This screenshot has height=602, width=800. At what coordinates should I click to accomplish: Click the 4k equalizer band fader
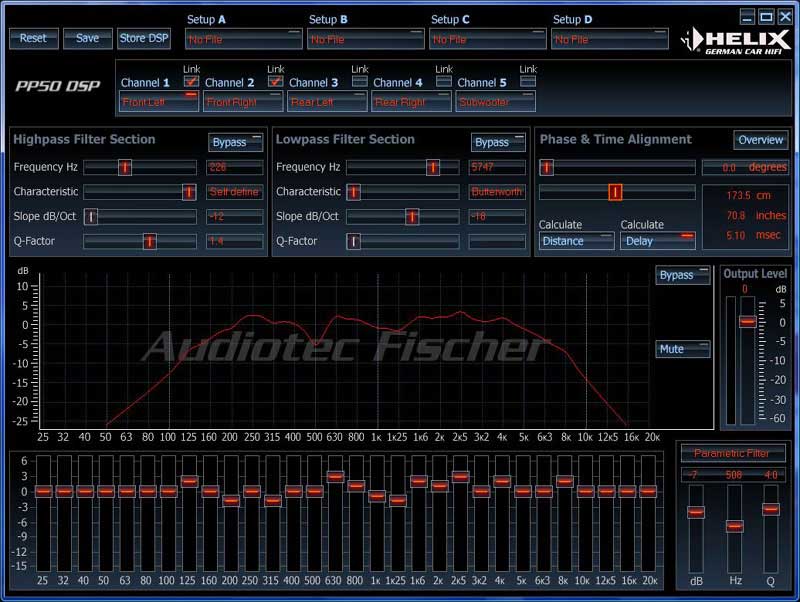(x=502, y=481)
